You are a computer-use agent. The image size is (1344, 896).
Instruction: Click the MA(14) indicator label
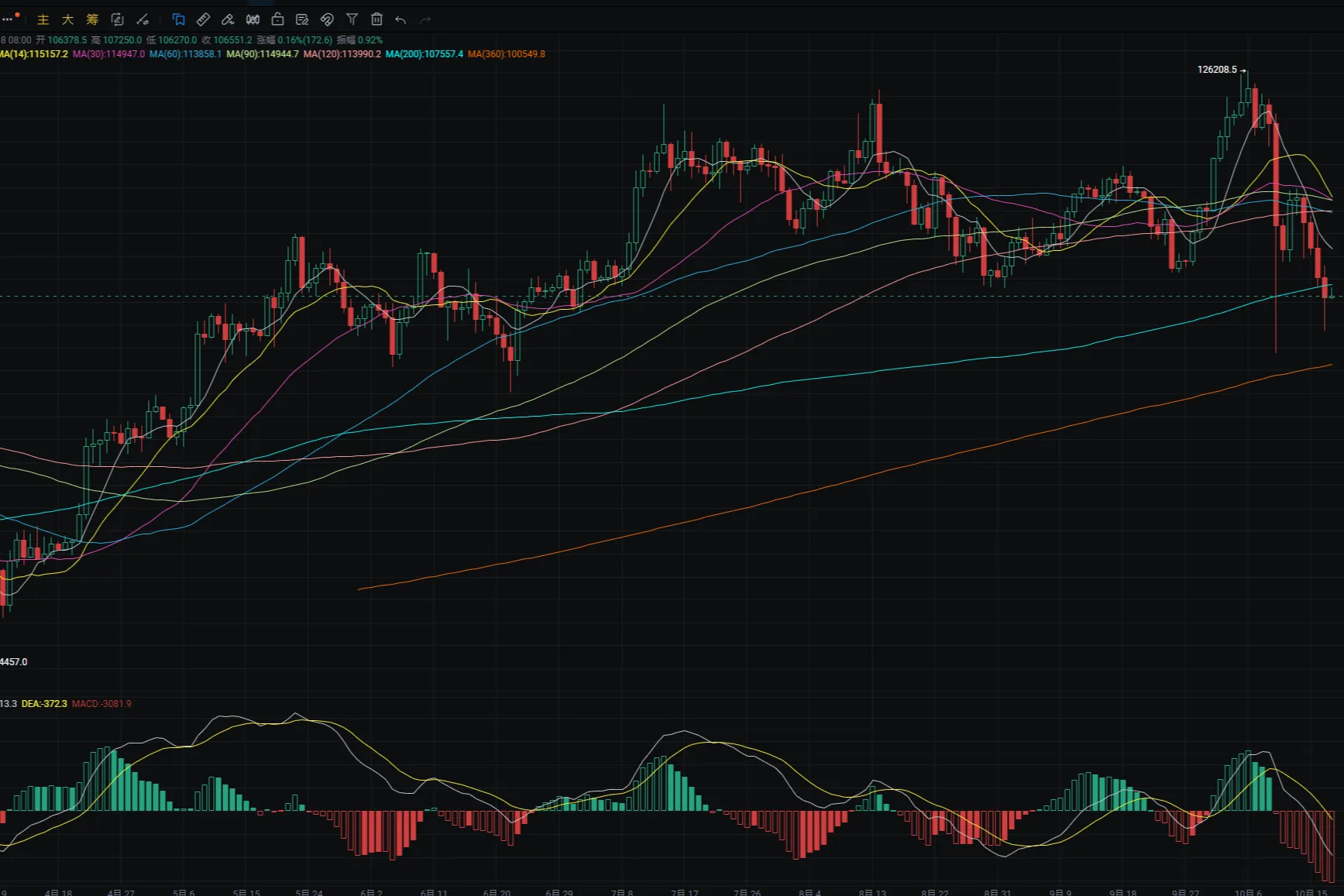(34, 54)
